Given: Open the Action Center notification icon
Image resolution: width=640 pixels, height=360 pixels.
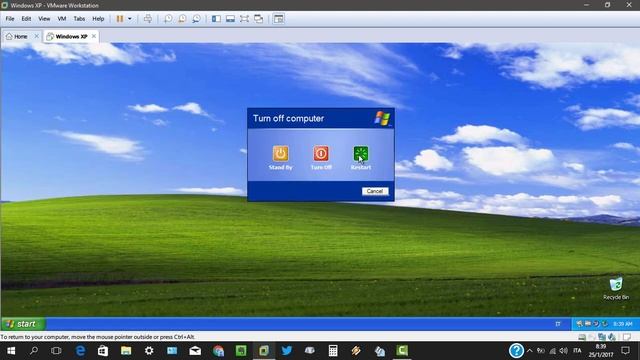Looking at the screenshot, I should pos(625,351).
